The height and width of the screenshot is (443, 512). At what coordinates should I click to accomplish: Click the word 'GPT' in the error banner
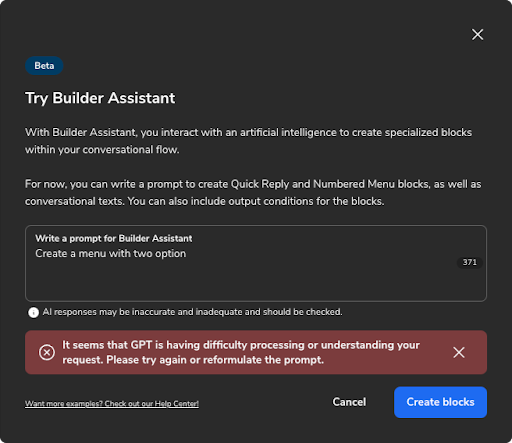[141, 345]
